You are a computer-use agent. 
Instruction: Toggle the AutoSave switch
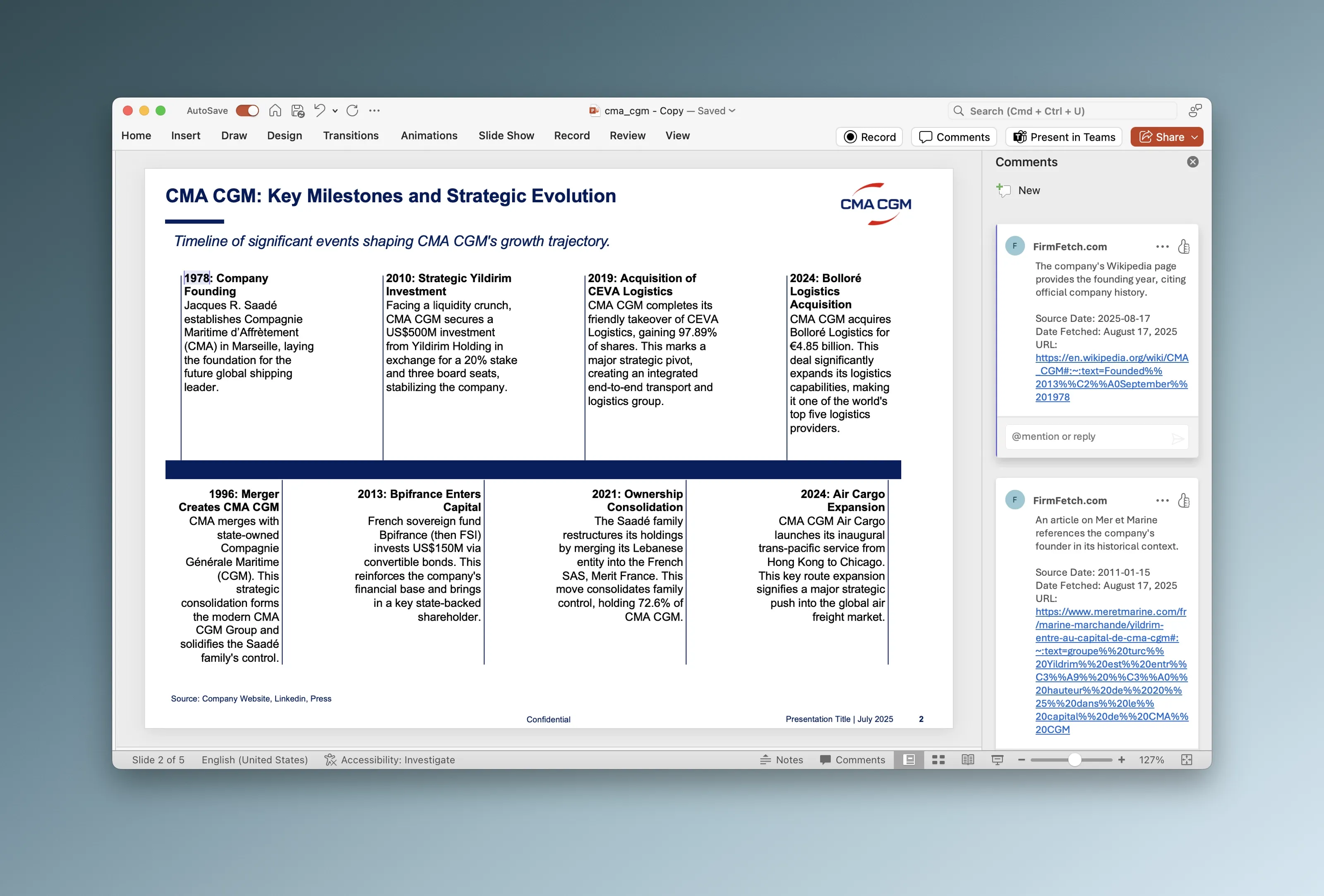click(x=247, y=110)
